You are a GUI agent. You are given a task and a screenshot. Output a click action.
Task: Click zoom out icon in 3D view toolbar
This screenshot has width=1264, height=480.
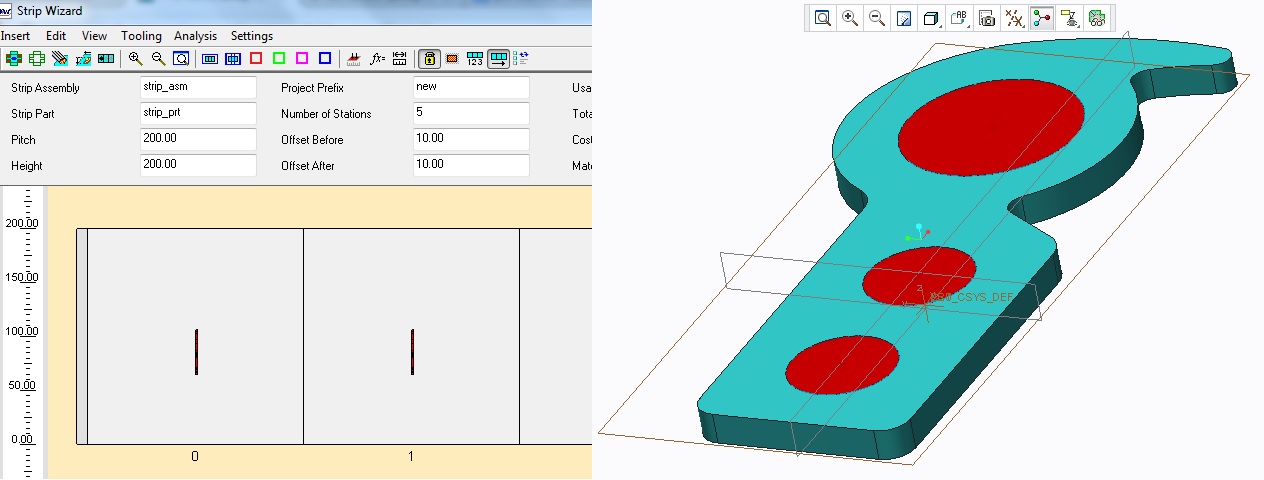(877, 18)
